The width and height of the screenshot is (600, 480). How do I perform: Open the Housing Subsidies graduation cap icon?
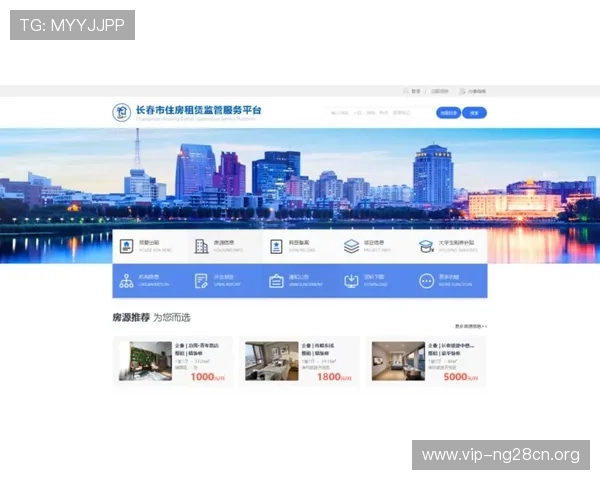click(x=426, y=246)
